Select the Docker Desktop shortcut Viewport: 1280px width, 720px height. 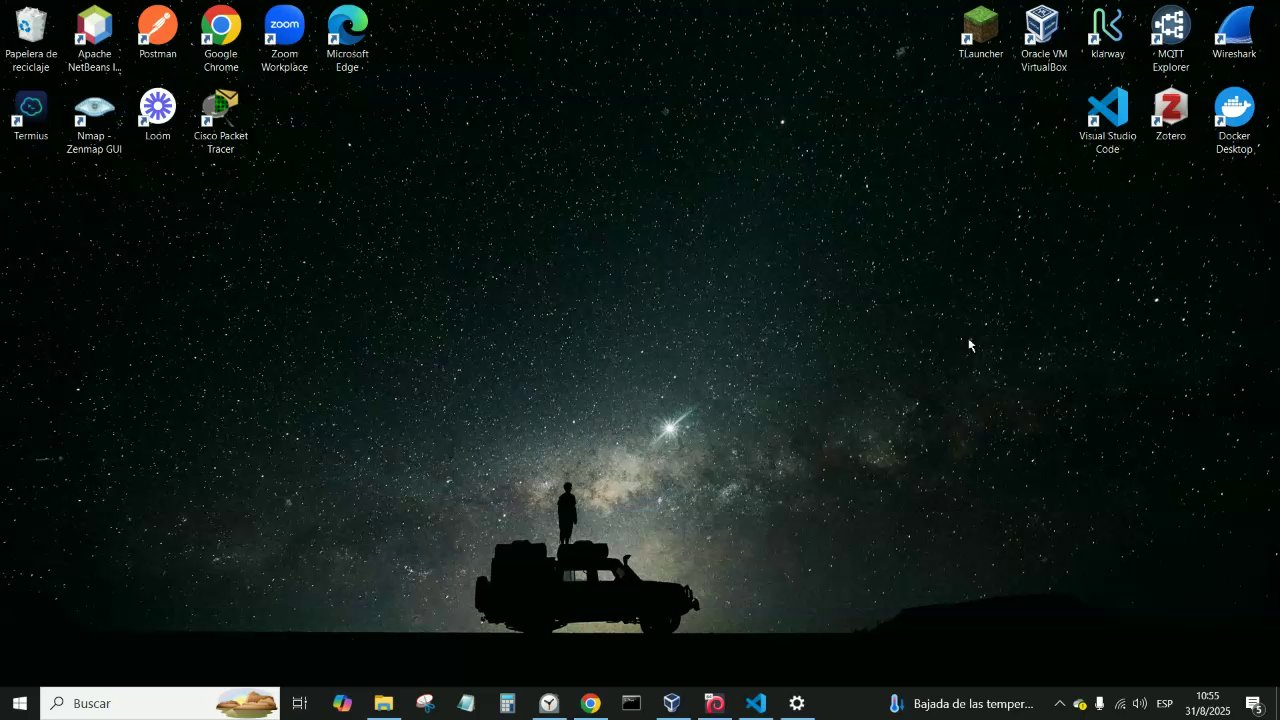(x=1234, y=122)
